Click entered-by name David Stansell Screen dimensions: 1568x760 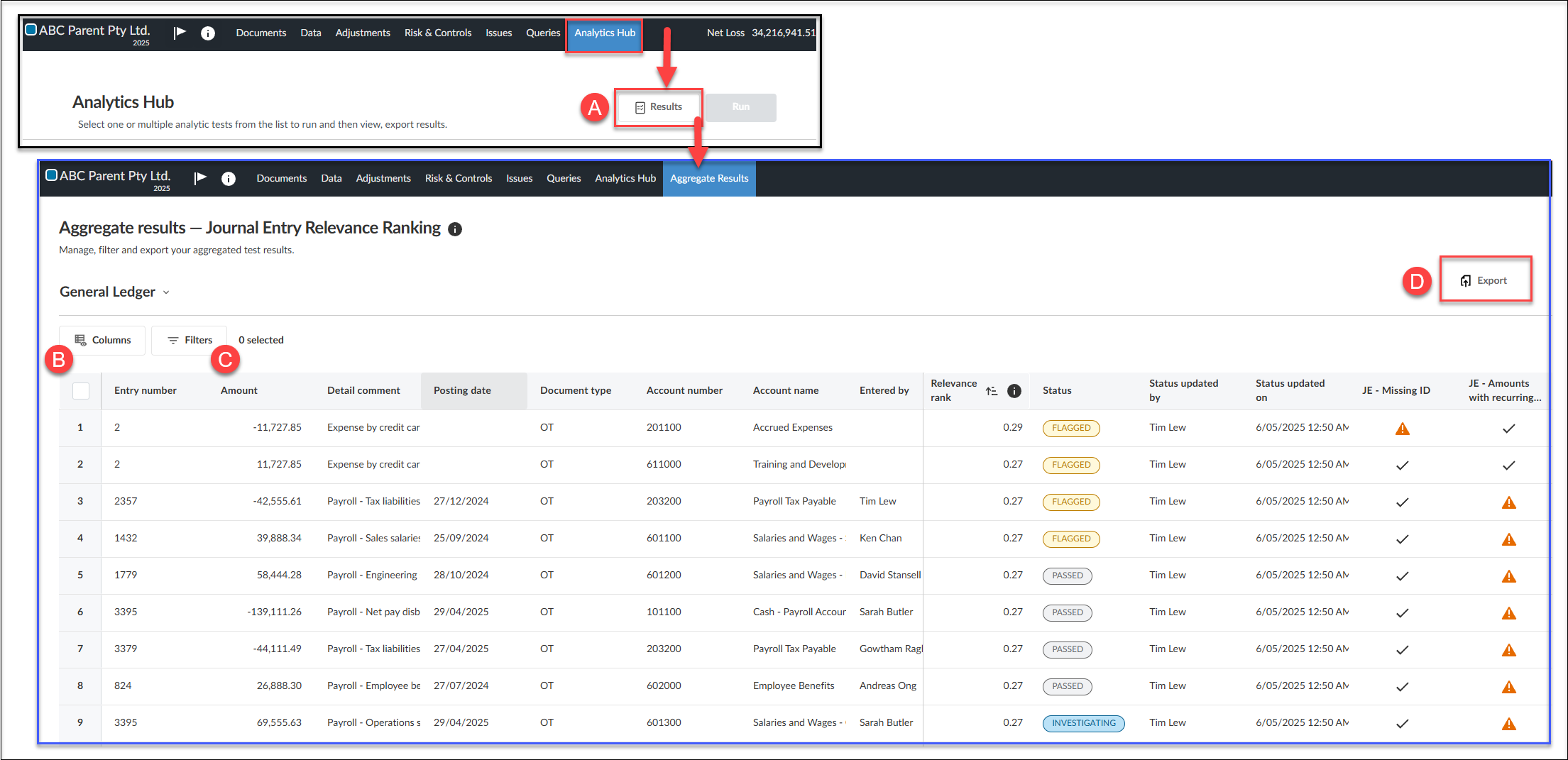890,575
